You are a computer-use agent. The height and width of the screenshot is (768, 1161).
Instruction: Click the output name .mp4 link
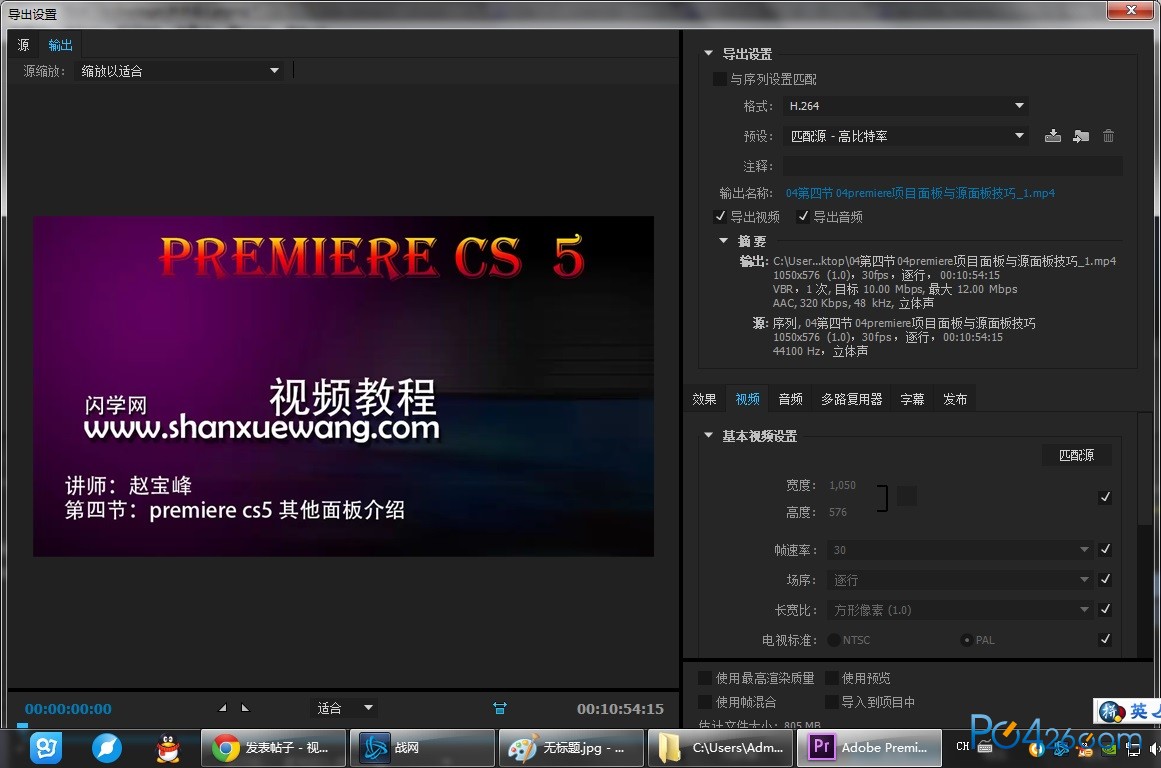[920, 193]
